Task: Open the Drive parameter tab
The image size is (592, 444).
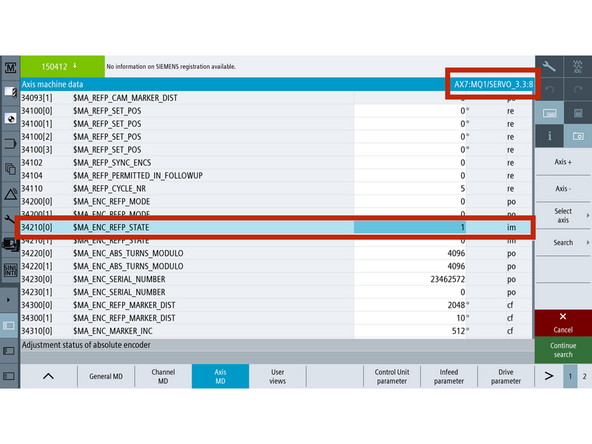Action: (x=506, y=376)
